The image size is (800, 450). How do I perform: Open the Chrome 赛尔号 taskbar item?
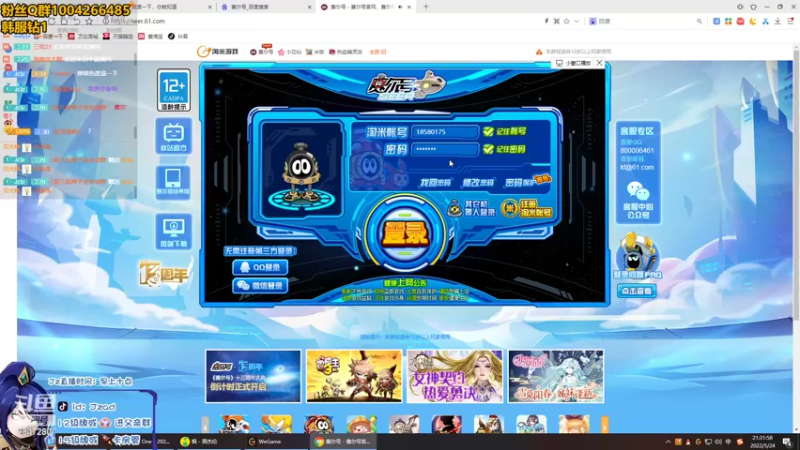343,441
